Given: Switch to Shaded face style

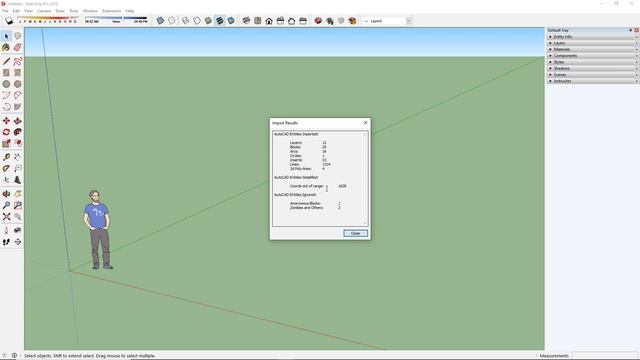Looking at the screenshot, I should coord(208,21).
